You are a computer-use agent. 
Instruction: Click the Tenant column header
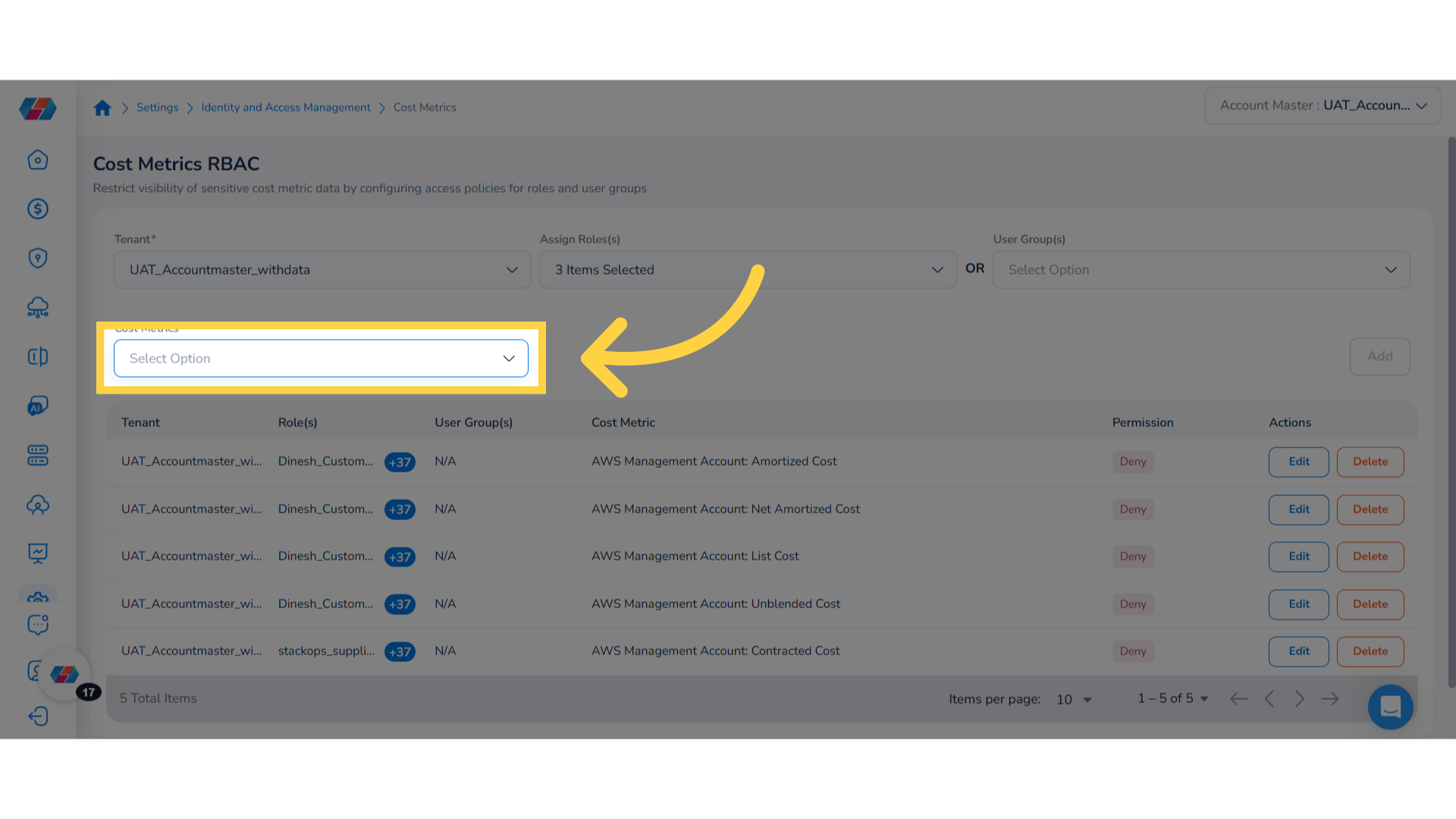pyautogui.click(x=140, y=422)
